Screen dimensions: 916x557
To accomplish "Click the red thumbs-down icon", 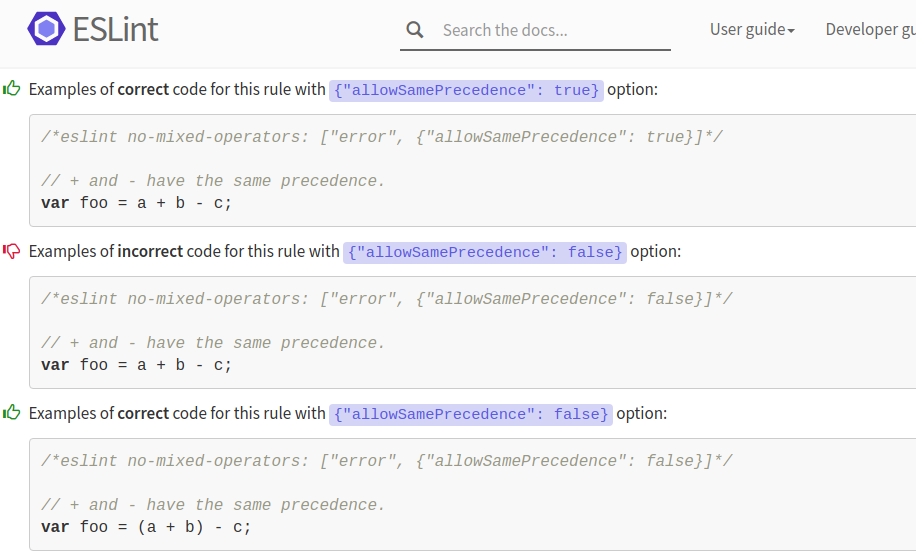I will click(x=12, y=251).
